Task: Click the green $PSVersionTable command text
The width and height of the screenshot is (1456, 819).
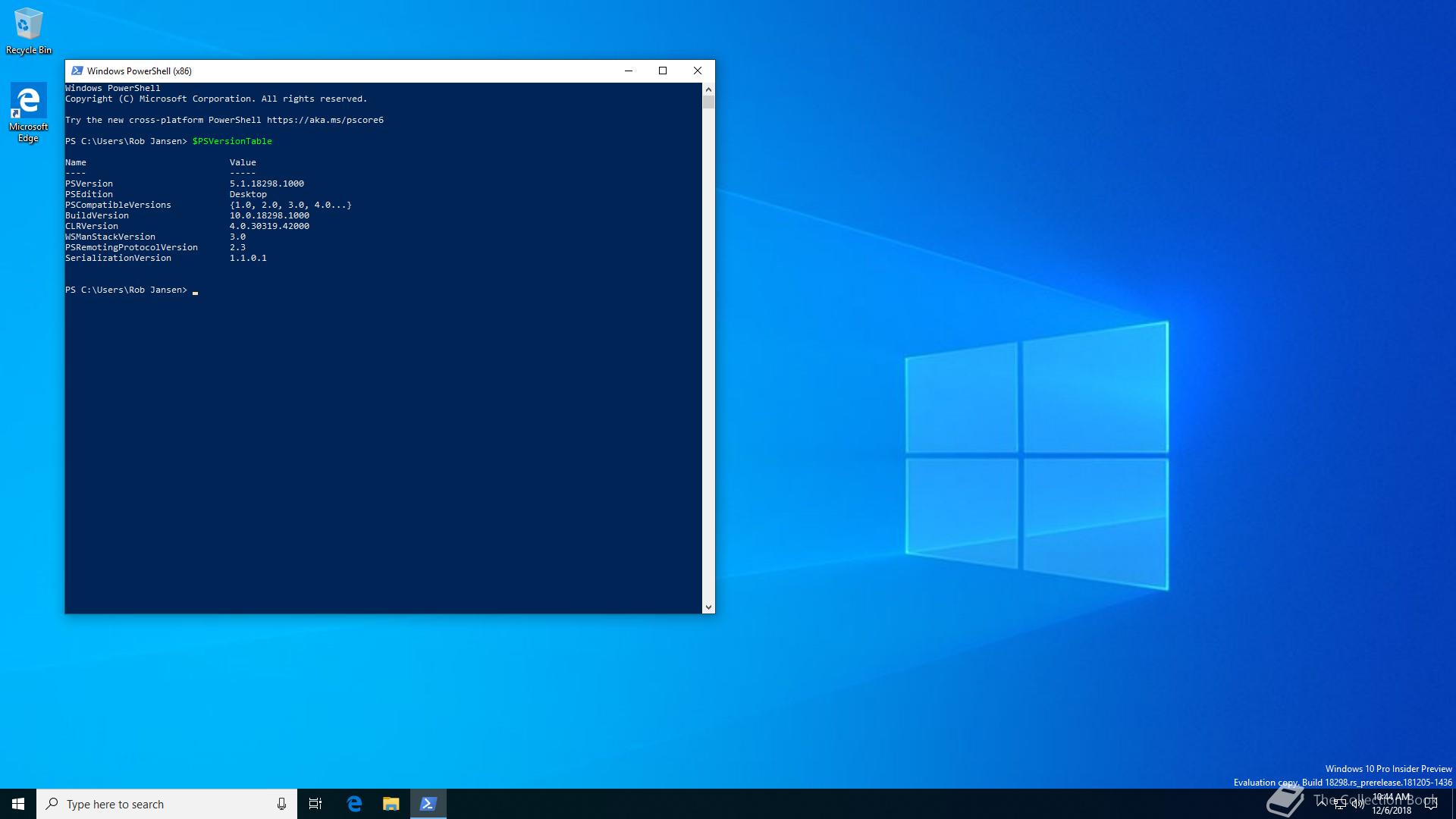Action: (x=232, y=141)
